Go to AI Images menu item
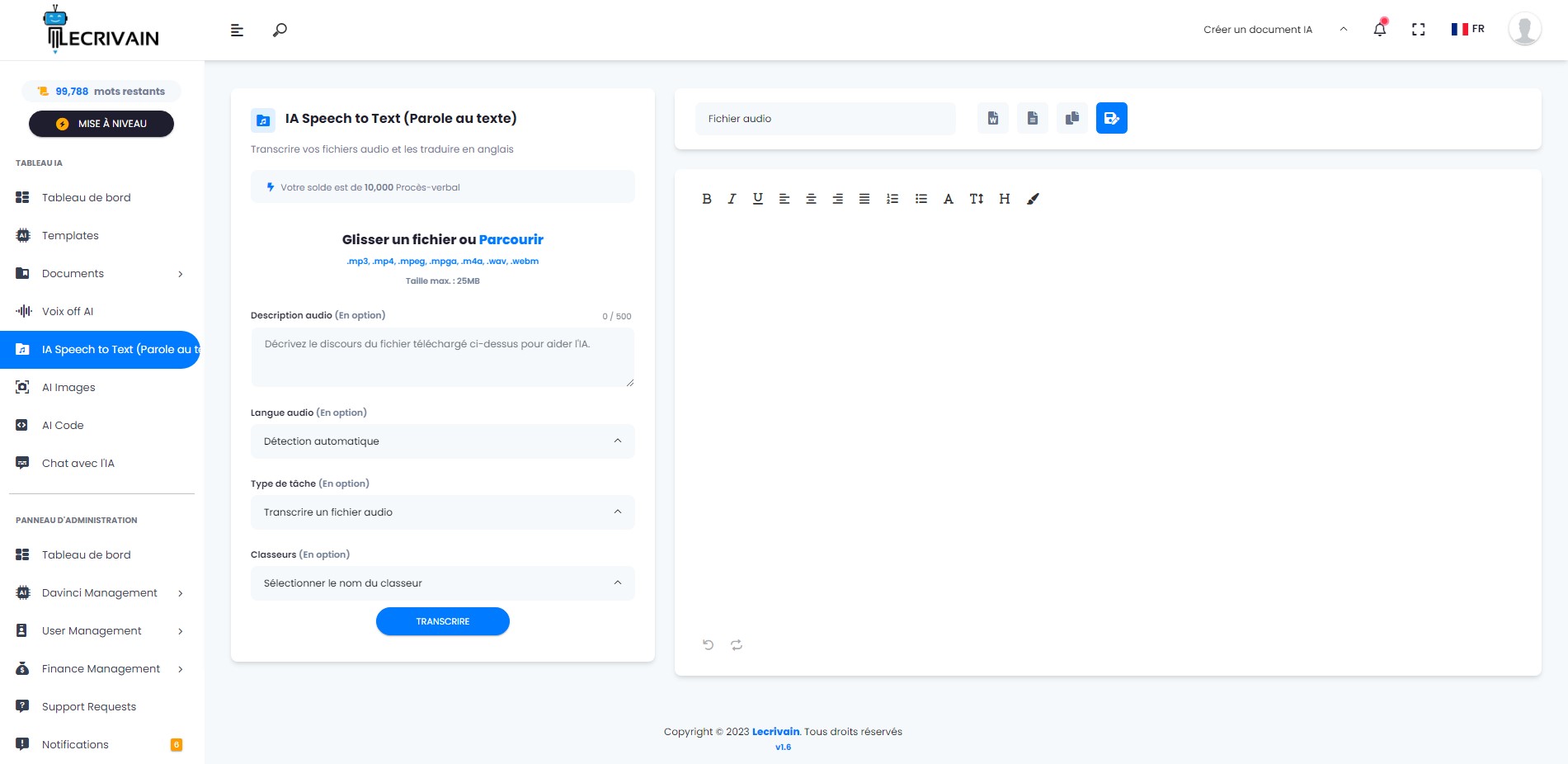The height and width of the screenshot is (764, 1568). click(x=68, y=388)
